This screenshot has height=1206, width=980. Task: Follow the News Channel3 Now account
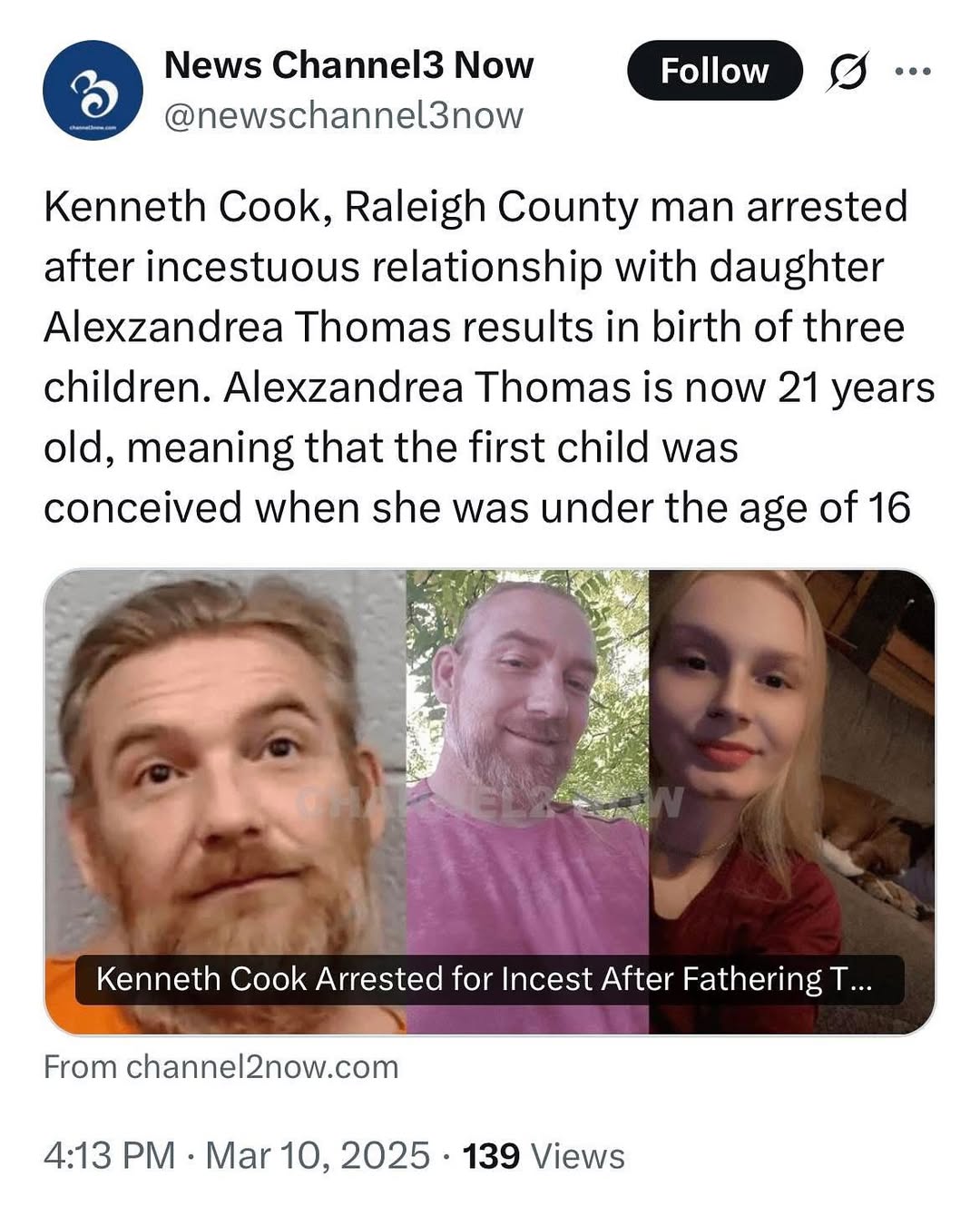(714, 70)
